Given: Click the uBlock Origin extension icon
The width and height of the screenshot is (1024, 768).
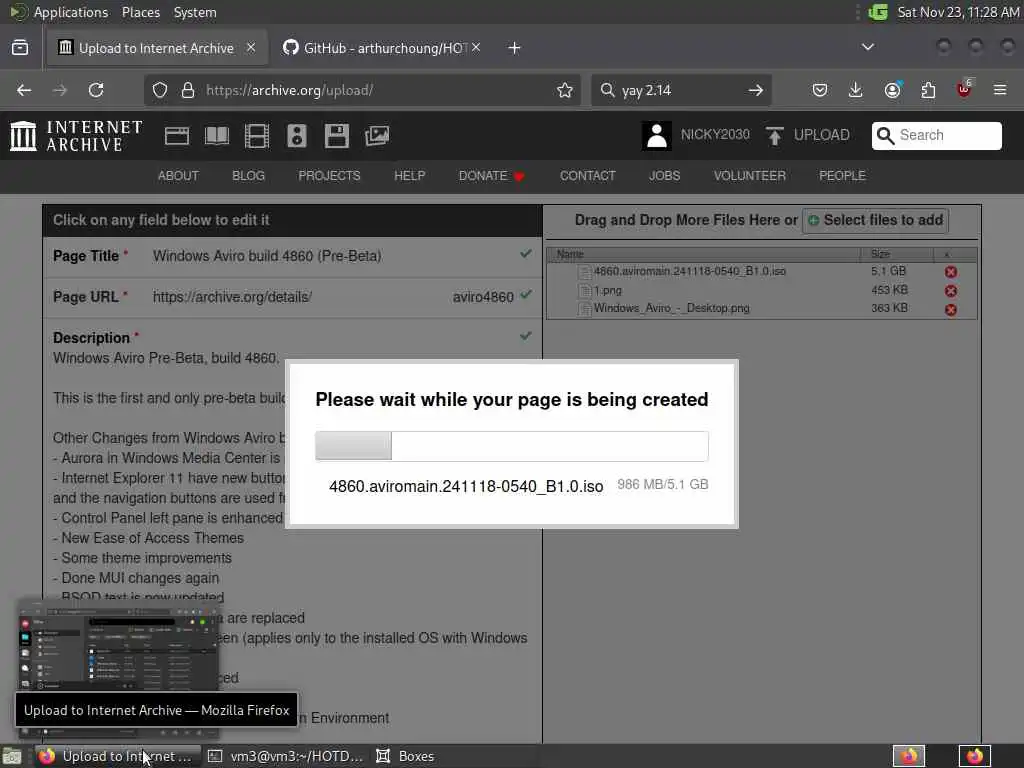Looking at the screenshot, I should click(964, 89).
